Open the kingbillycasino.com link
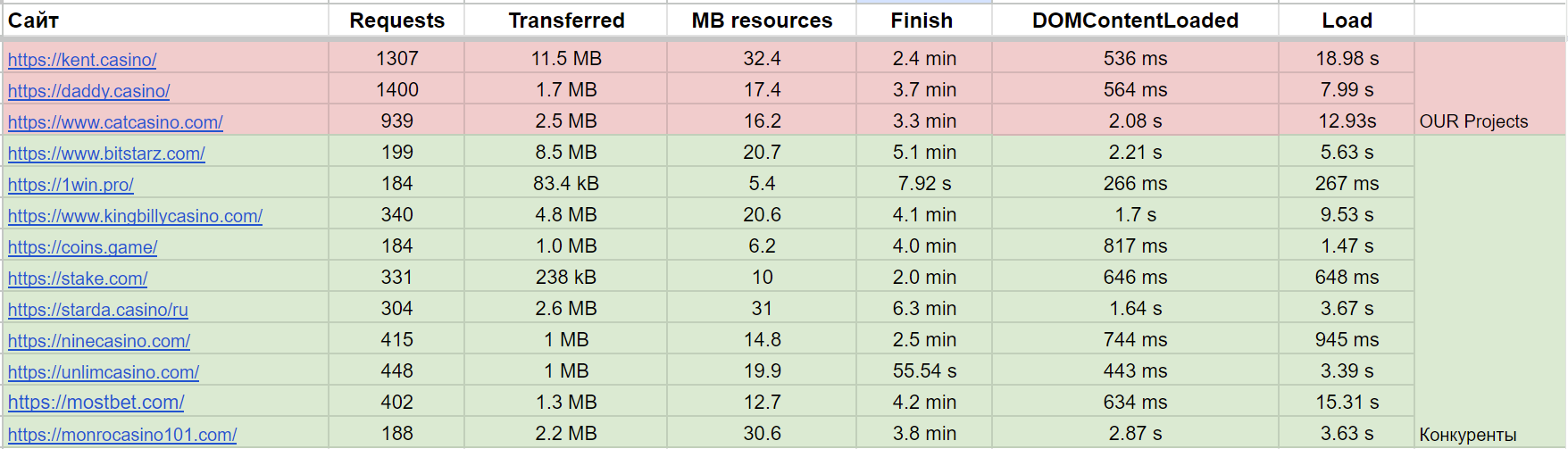Image resolution: width=1568 pixels, height=449 pixels. 135,216
